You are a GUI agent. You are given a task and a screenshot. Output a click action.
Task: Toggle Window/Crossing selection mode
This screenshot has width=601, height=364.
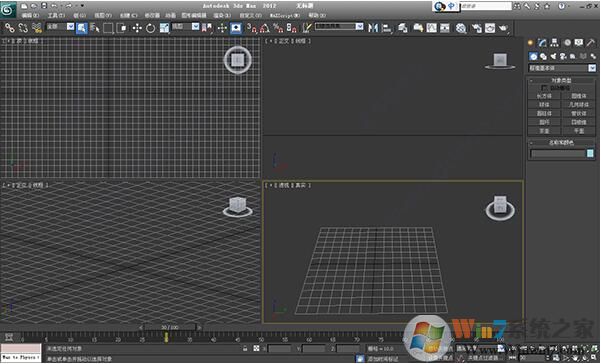(x=122, y=28)
